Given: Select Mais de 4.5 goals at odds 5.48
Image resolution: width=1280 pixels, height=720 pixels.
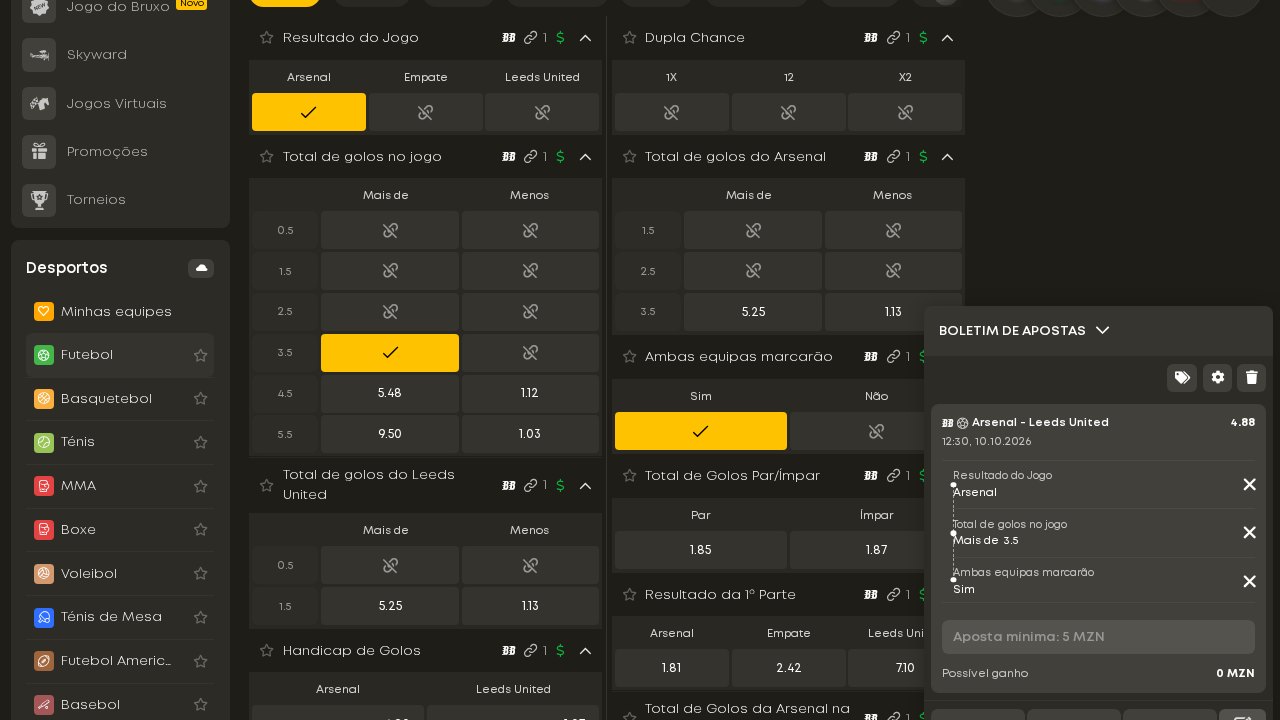Looking at the screenshot, I should 390,394.
